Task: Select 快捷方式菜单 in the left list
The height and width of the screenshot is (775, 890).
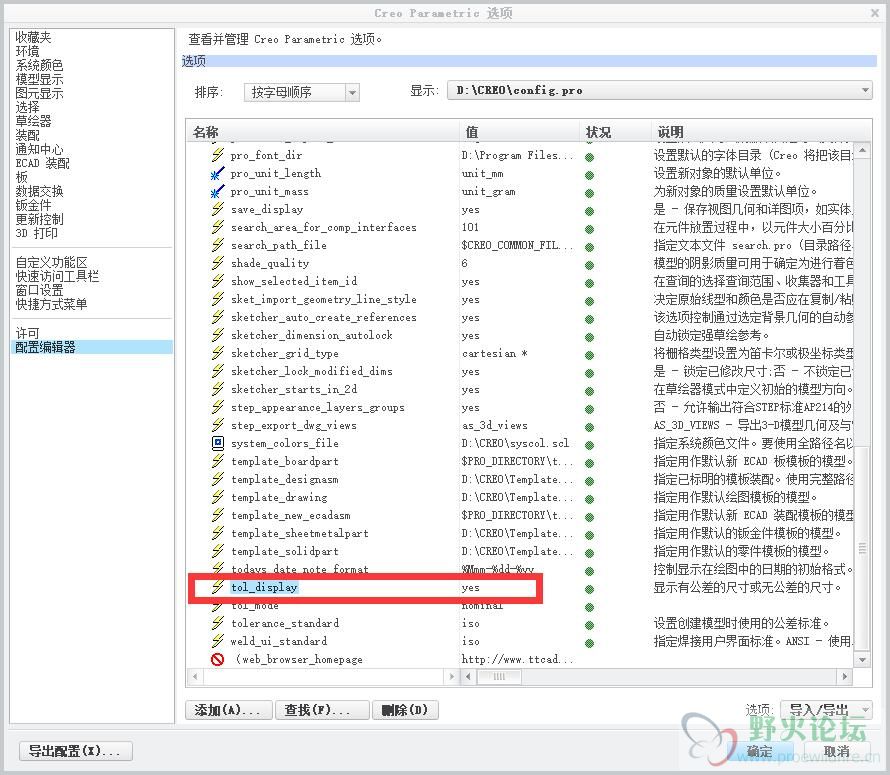Action: click(x=51, y=304)
